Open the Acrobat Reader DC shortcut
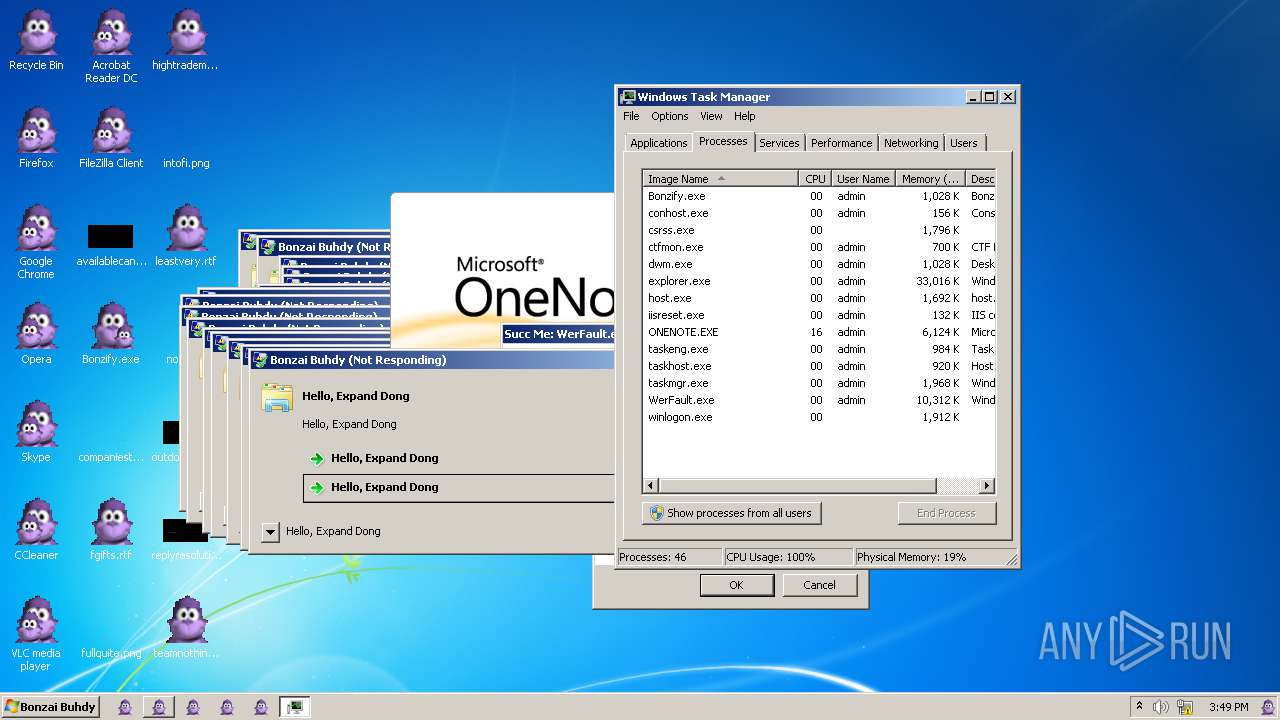Screen dimensions: 1280x720 pyautogui.click(x=111, y=46)
